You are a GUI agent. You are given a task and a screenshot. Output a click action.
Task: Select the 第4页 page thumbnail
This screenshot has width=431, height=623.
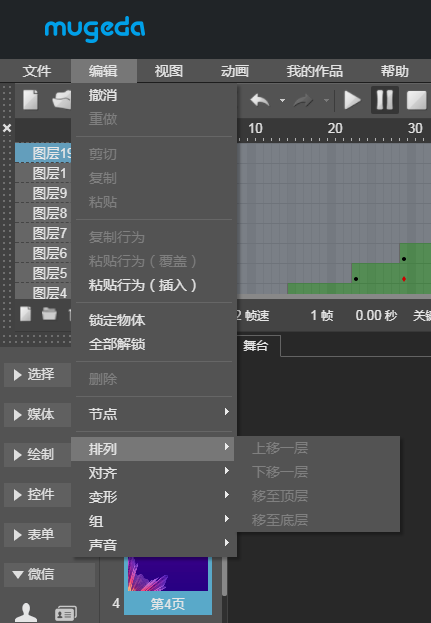[168, 585]
